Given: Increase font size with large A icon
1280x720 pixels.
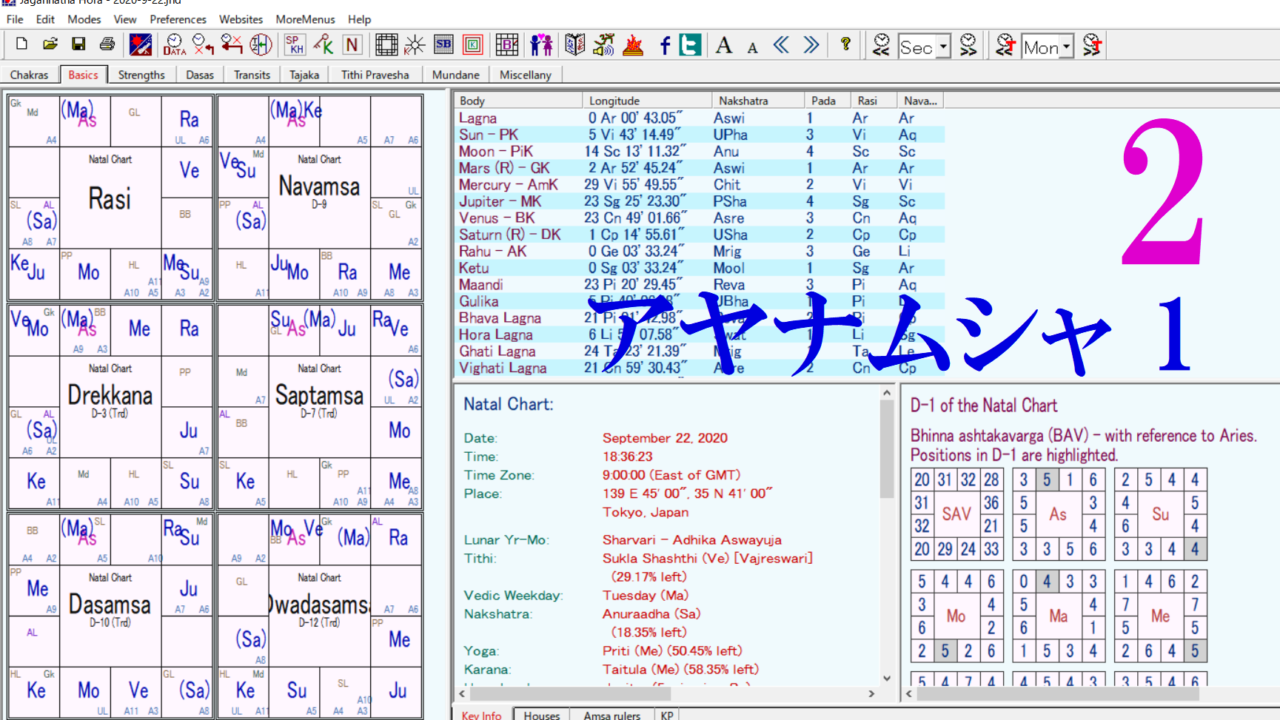Looking at the screenshot, I should (x=724, y=45).
